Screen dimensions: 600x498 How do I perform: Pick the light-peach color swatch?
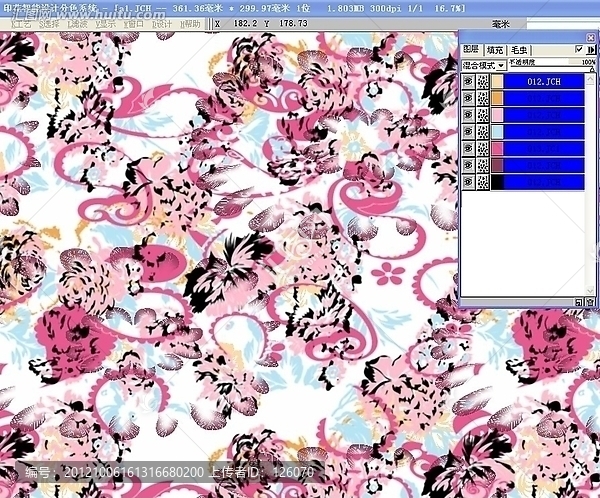[497, 82]
